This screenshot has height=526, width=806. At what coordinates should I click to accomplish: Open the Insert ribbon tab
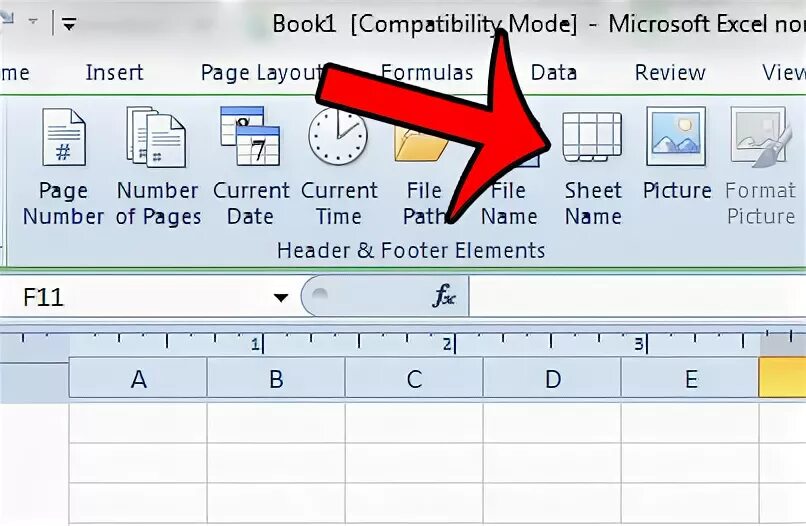114,72
